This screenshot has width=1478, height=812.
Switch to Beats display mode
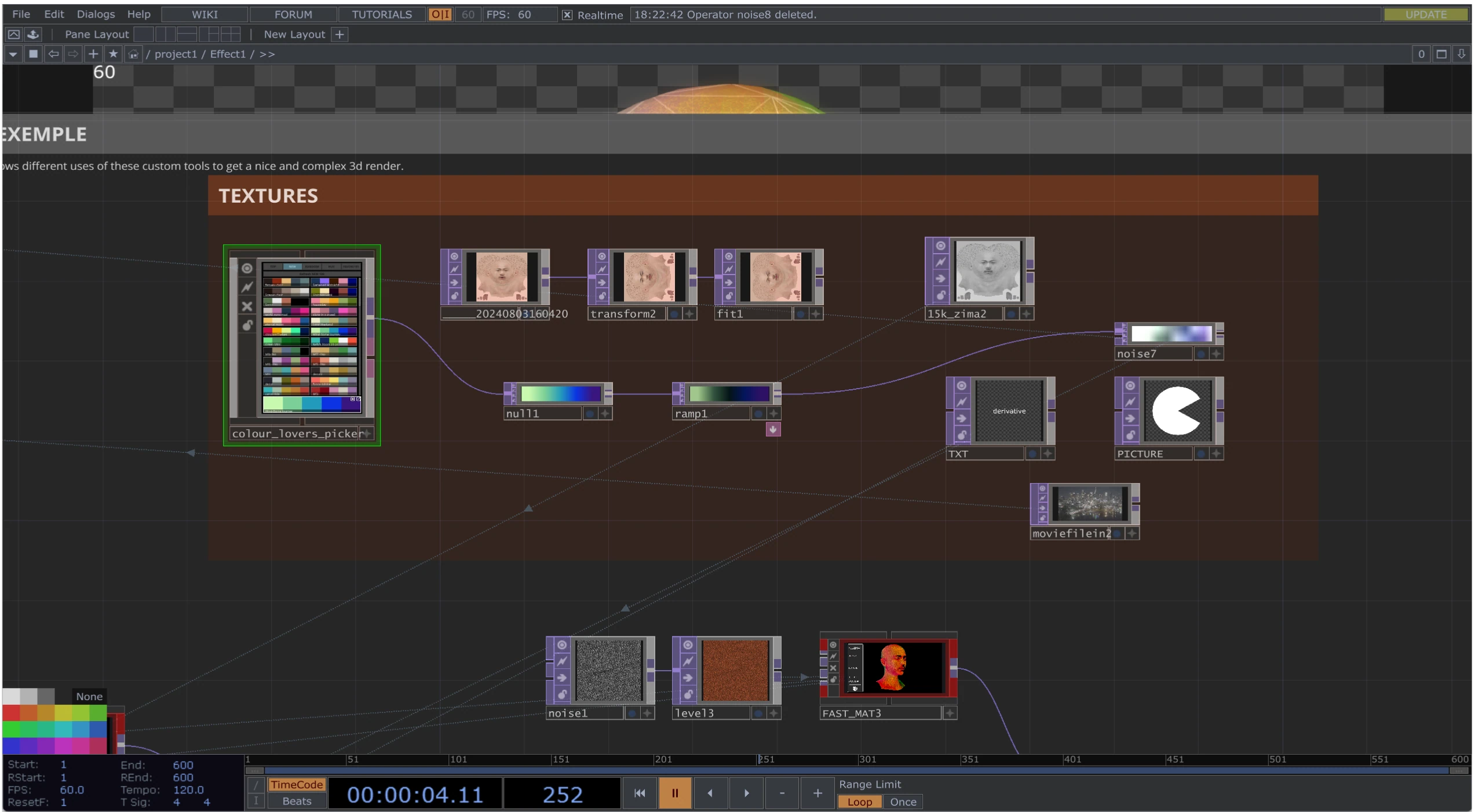click(296, 801)
